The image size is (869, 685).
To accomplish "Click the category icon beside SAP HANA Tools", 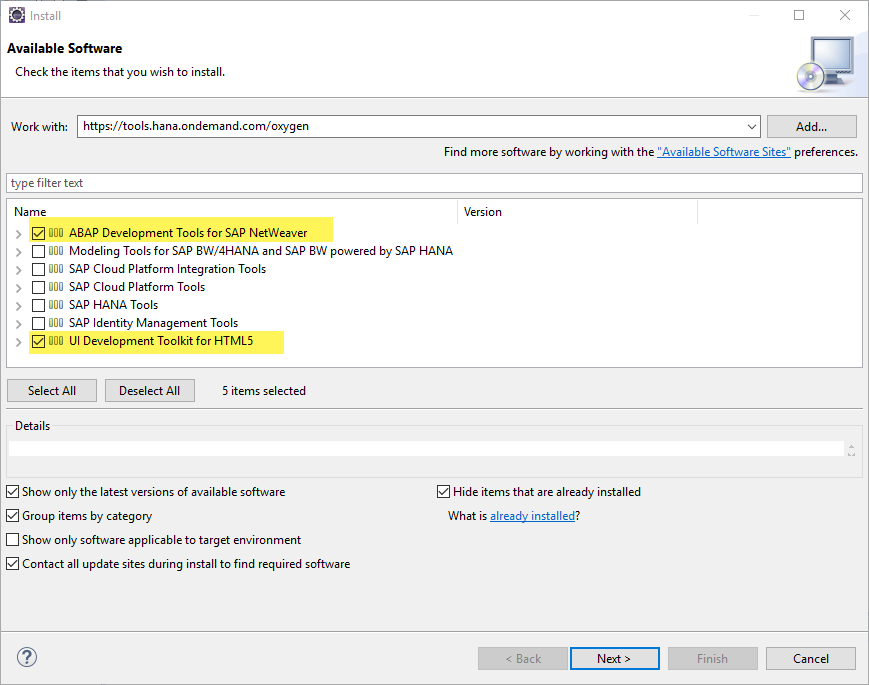I will 56,305.
